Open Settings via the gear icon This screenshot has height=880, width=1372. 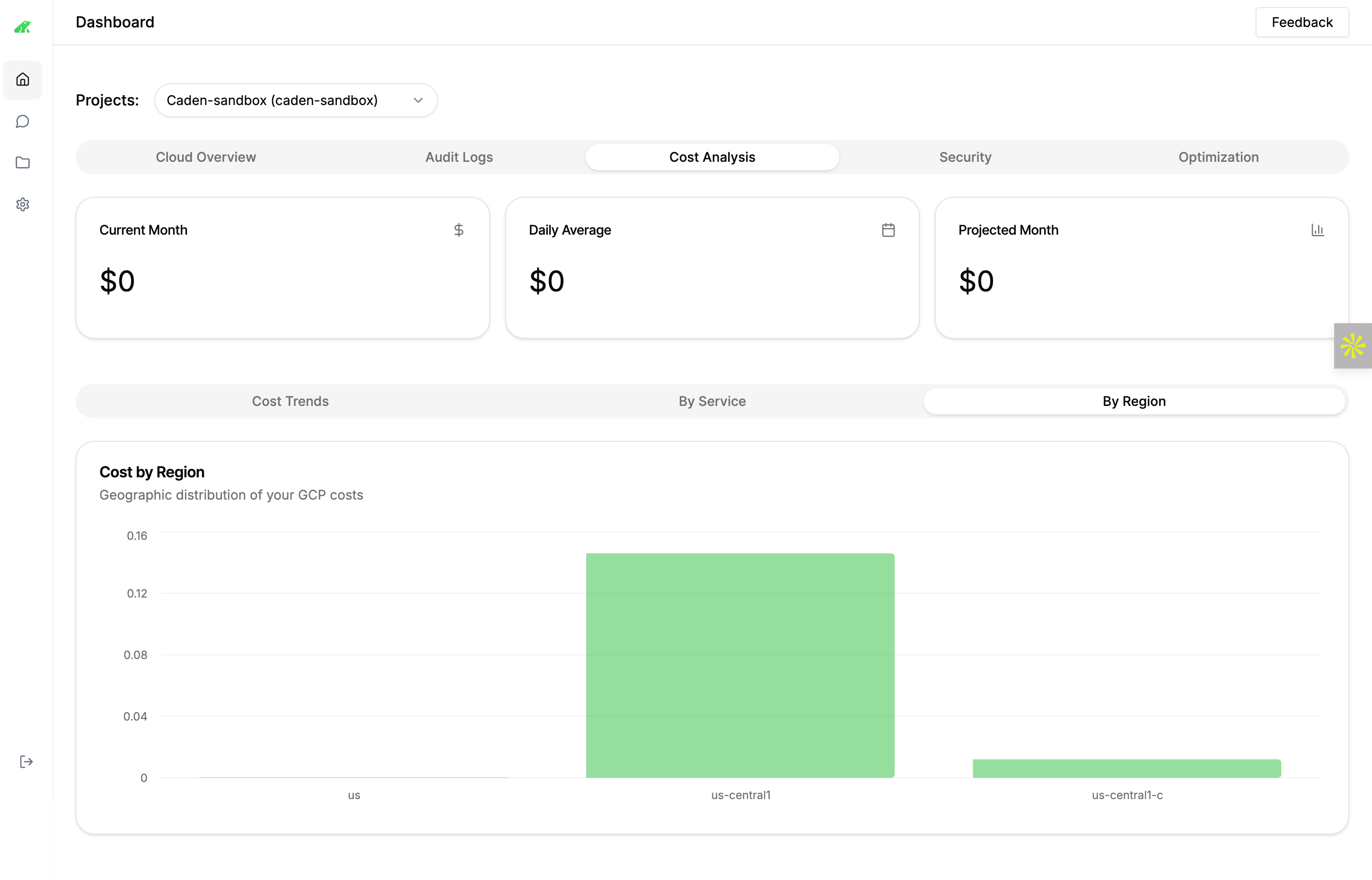(23, 204)
